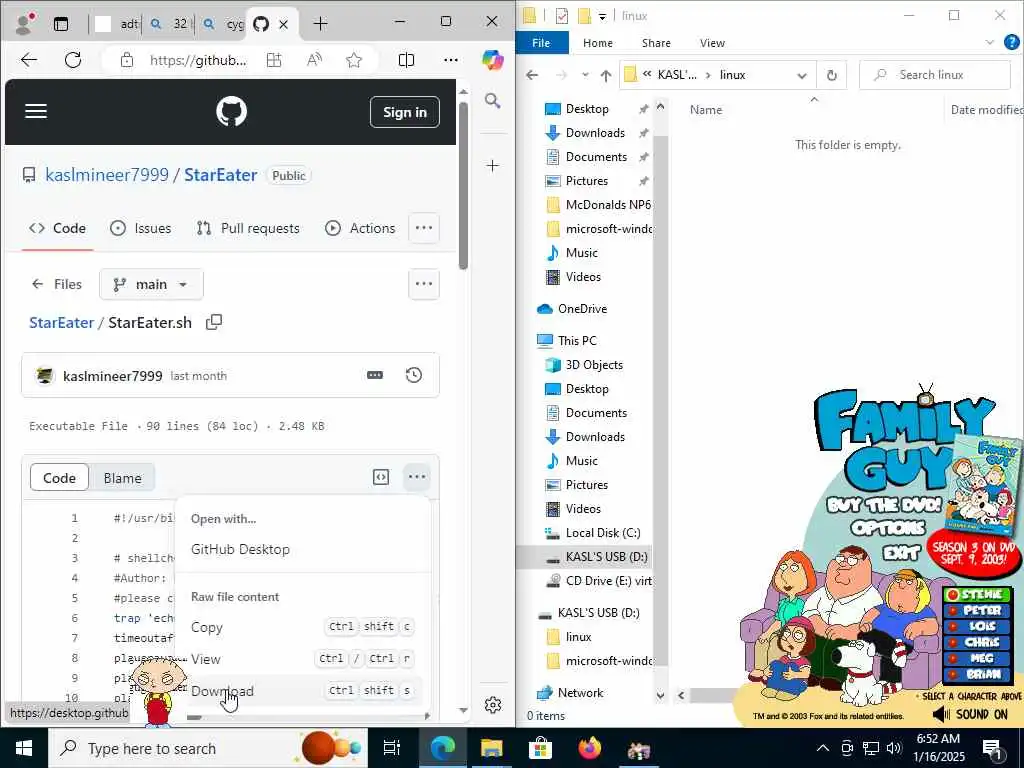
Task: Select PETER character in Family Guy panel
Action: click(x=977, y=610)
